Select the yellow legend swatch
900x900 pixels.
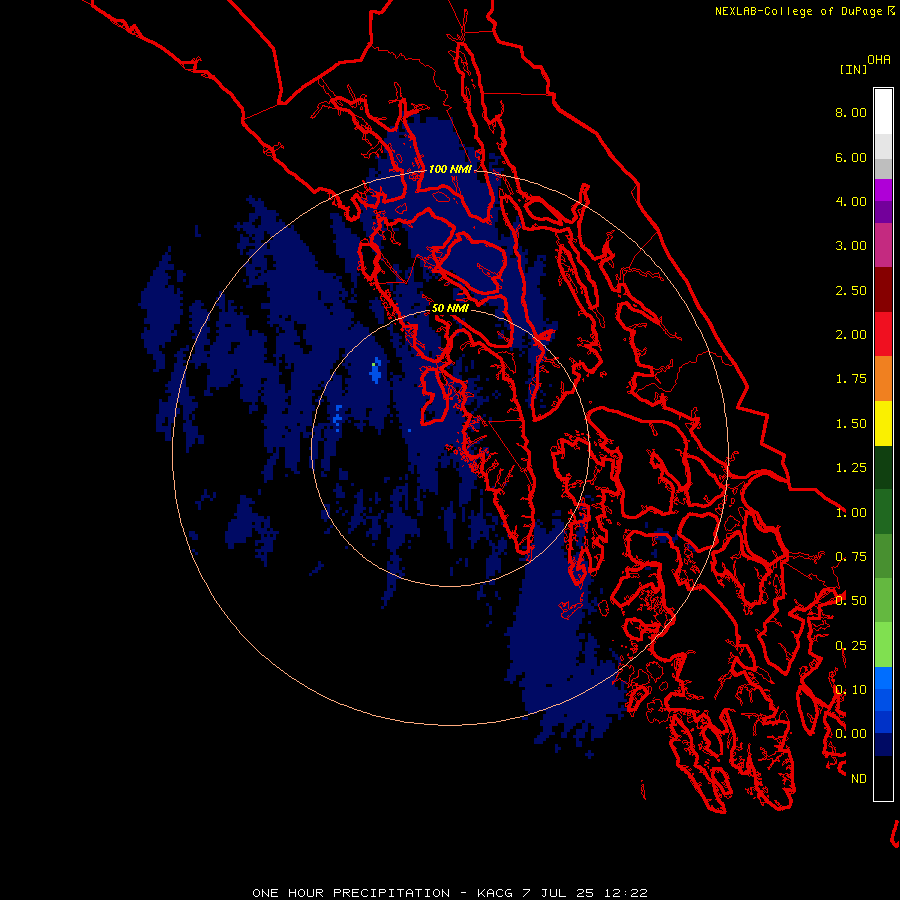point(883,423)
